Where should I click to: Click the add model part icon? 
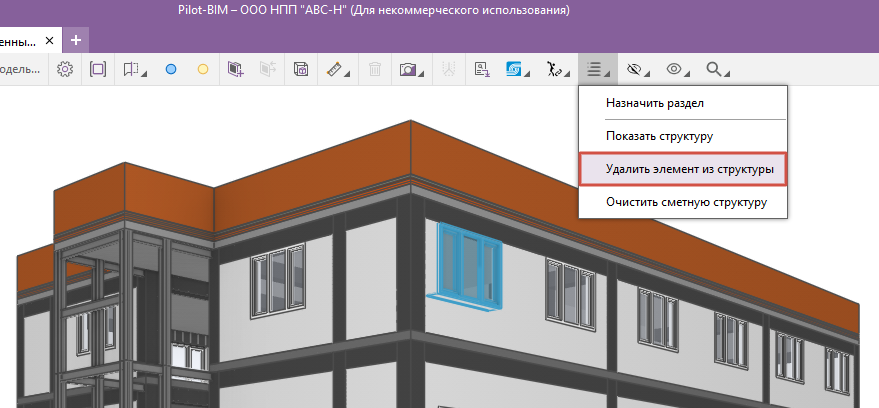(235, 69)
